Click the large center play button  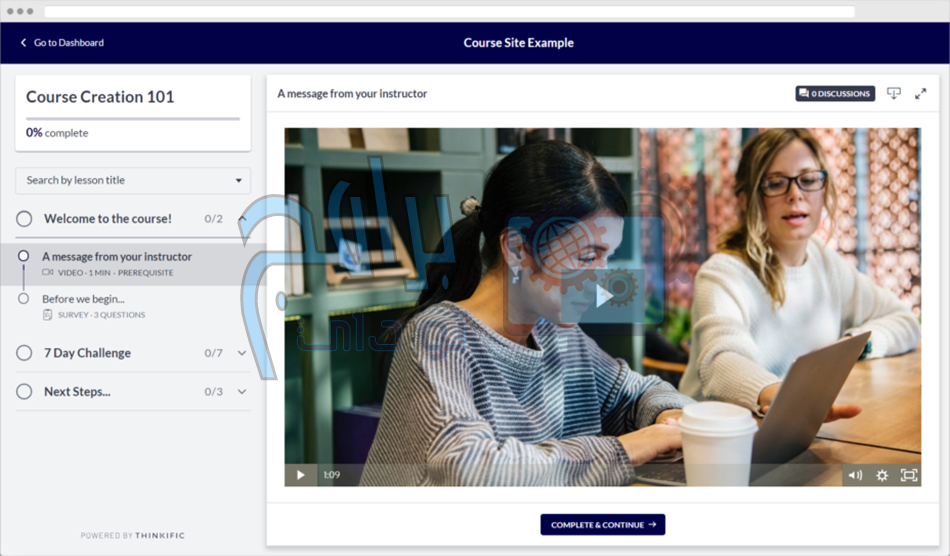click(603, 296)
